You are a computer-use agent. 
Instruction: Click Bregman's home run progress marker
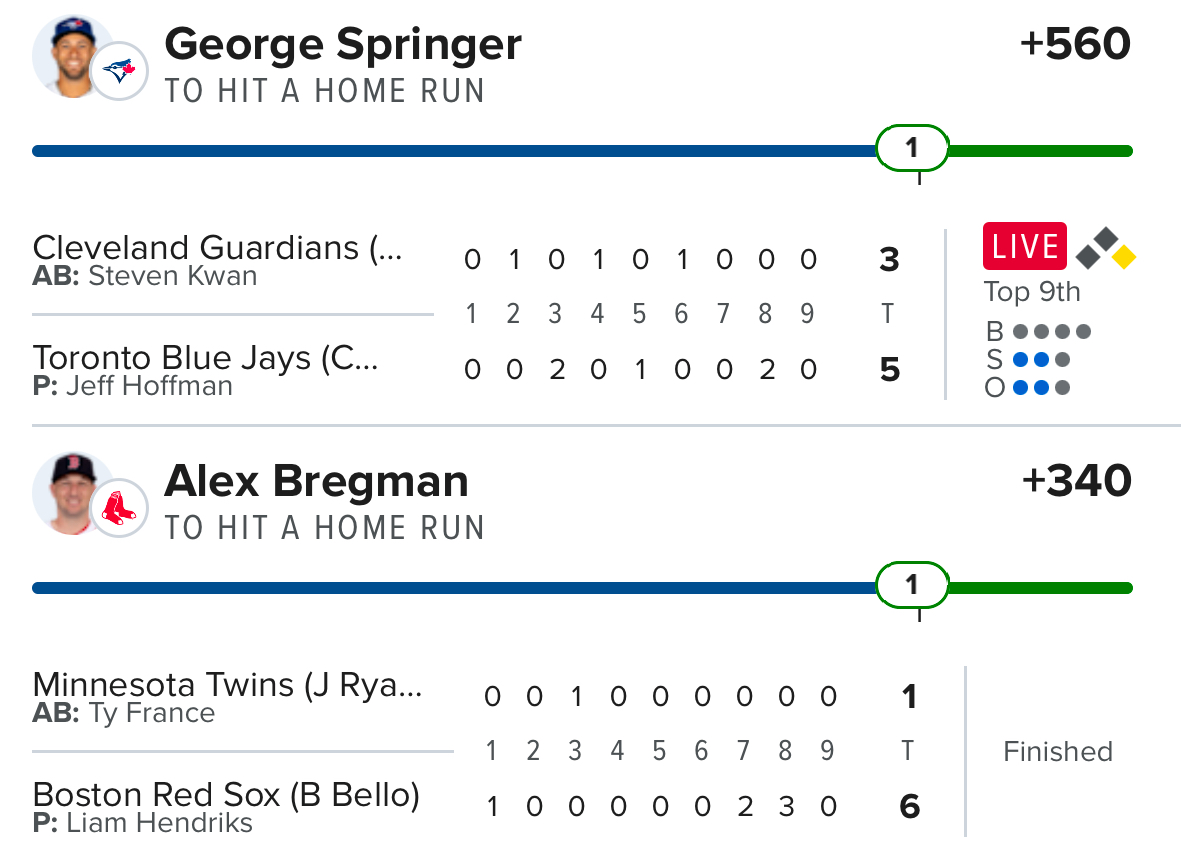coord(911,586)
